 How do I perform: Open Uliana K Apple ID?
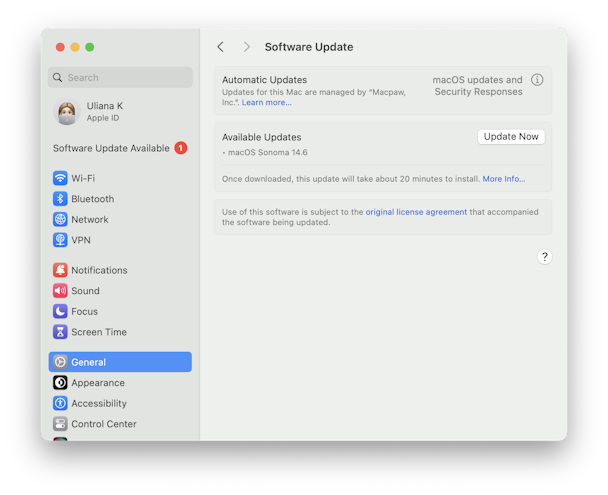click(120, 112)
